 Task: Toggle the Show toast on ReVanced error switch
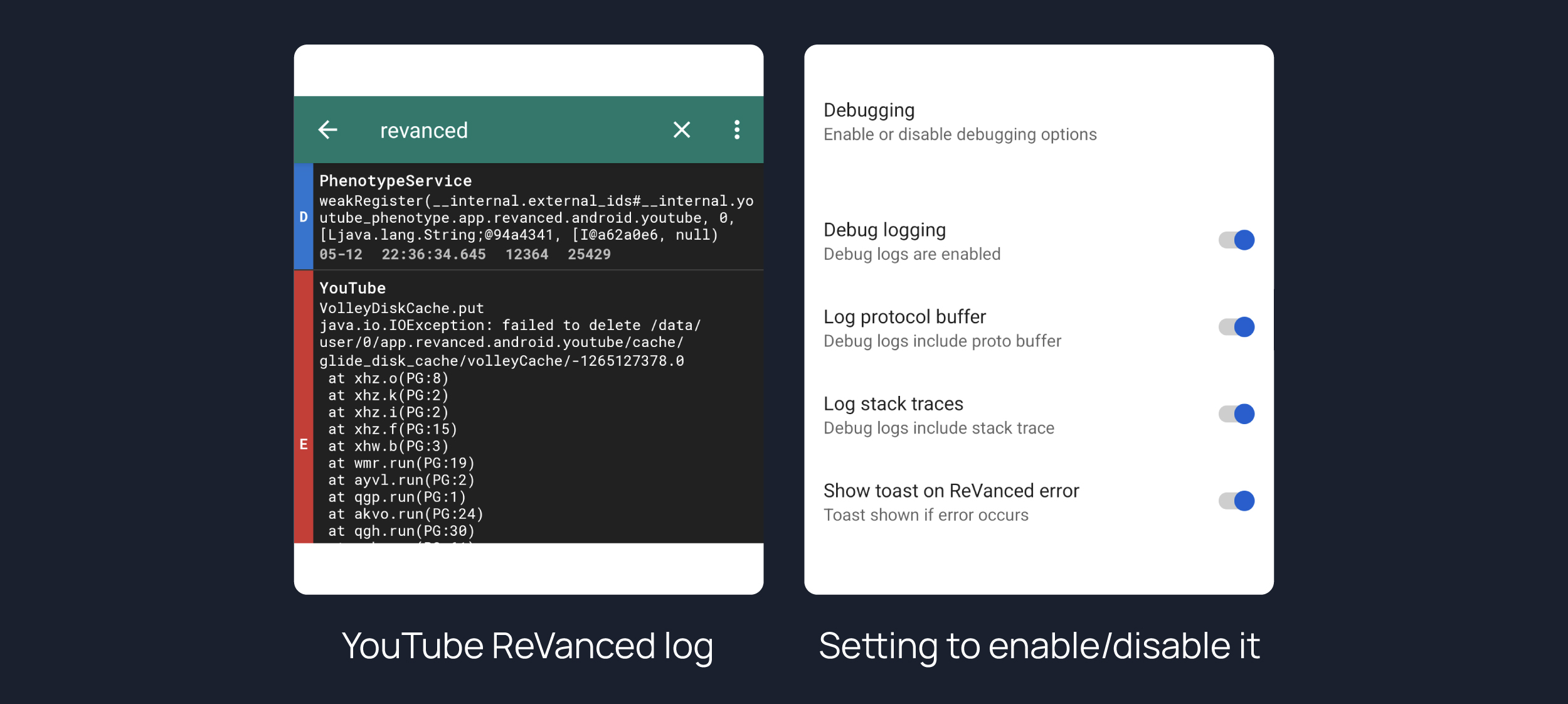pyautogui.click(x=1236, y=501)
